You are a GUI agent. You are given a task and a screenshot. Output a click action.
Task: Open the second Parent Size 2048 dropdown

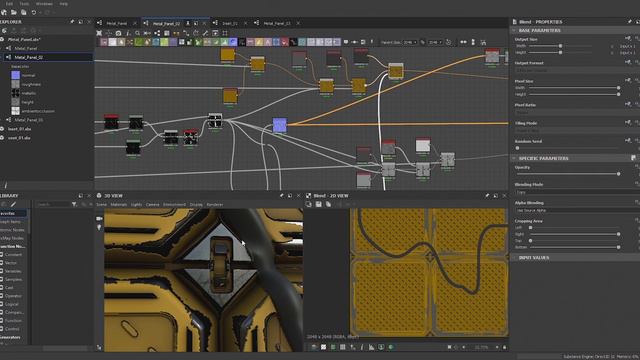coord(435,42)
